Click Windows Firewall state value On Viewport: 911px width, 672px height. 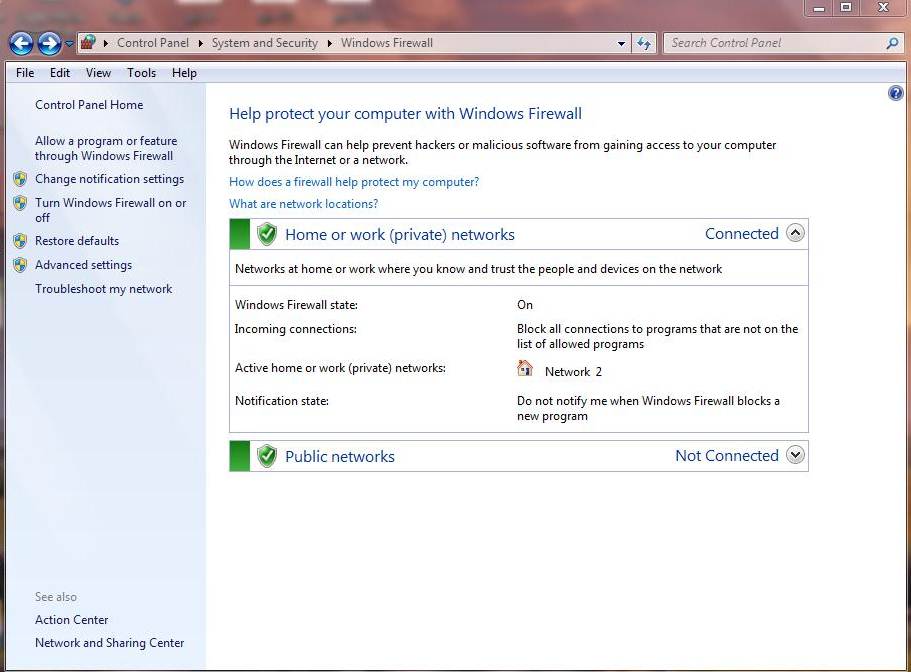coord(525,305)
